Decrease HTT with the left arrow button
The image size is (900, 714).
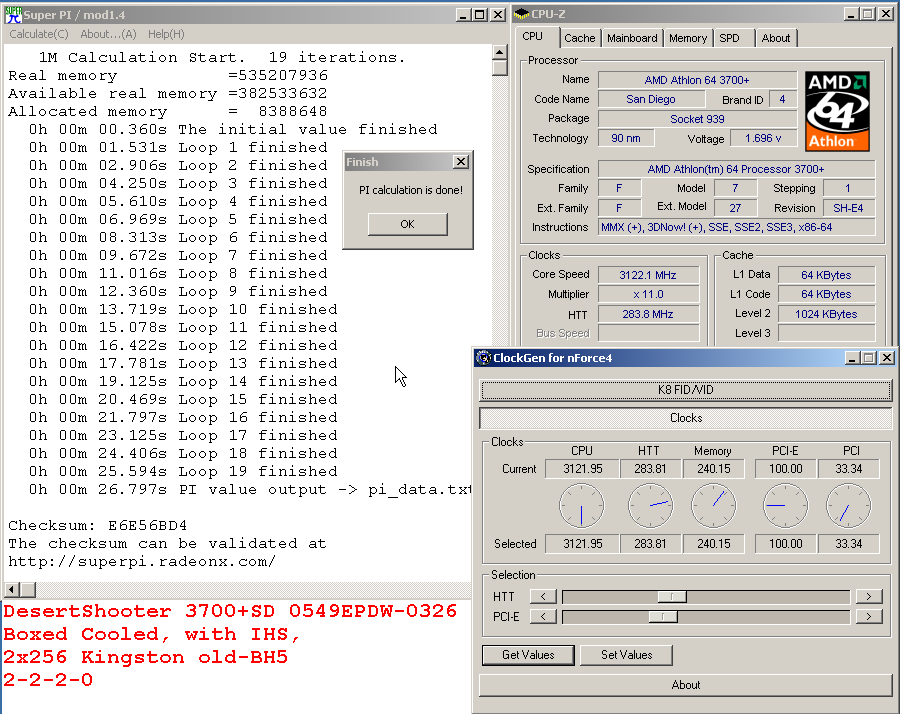[x=543, y=597]
